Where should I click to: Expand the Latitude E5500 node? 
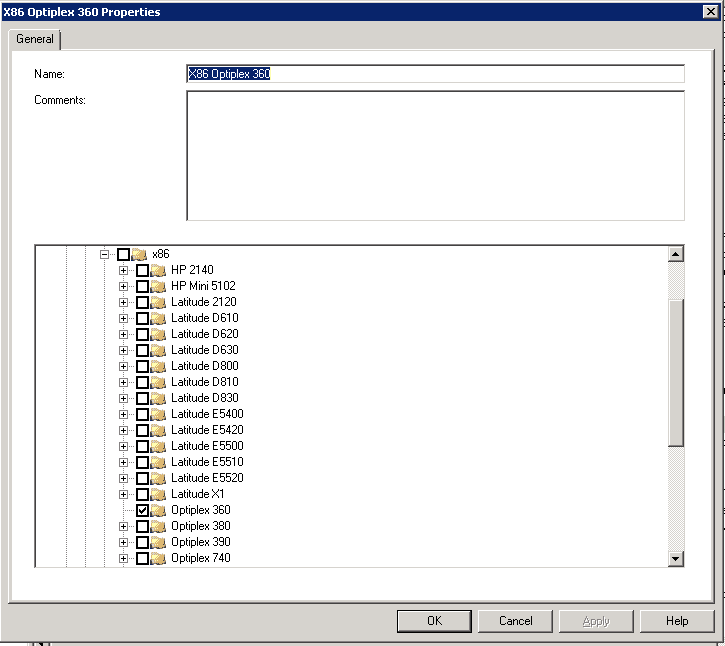pyautogui.click(x=123, y=446)
